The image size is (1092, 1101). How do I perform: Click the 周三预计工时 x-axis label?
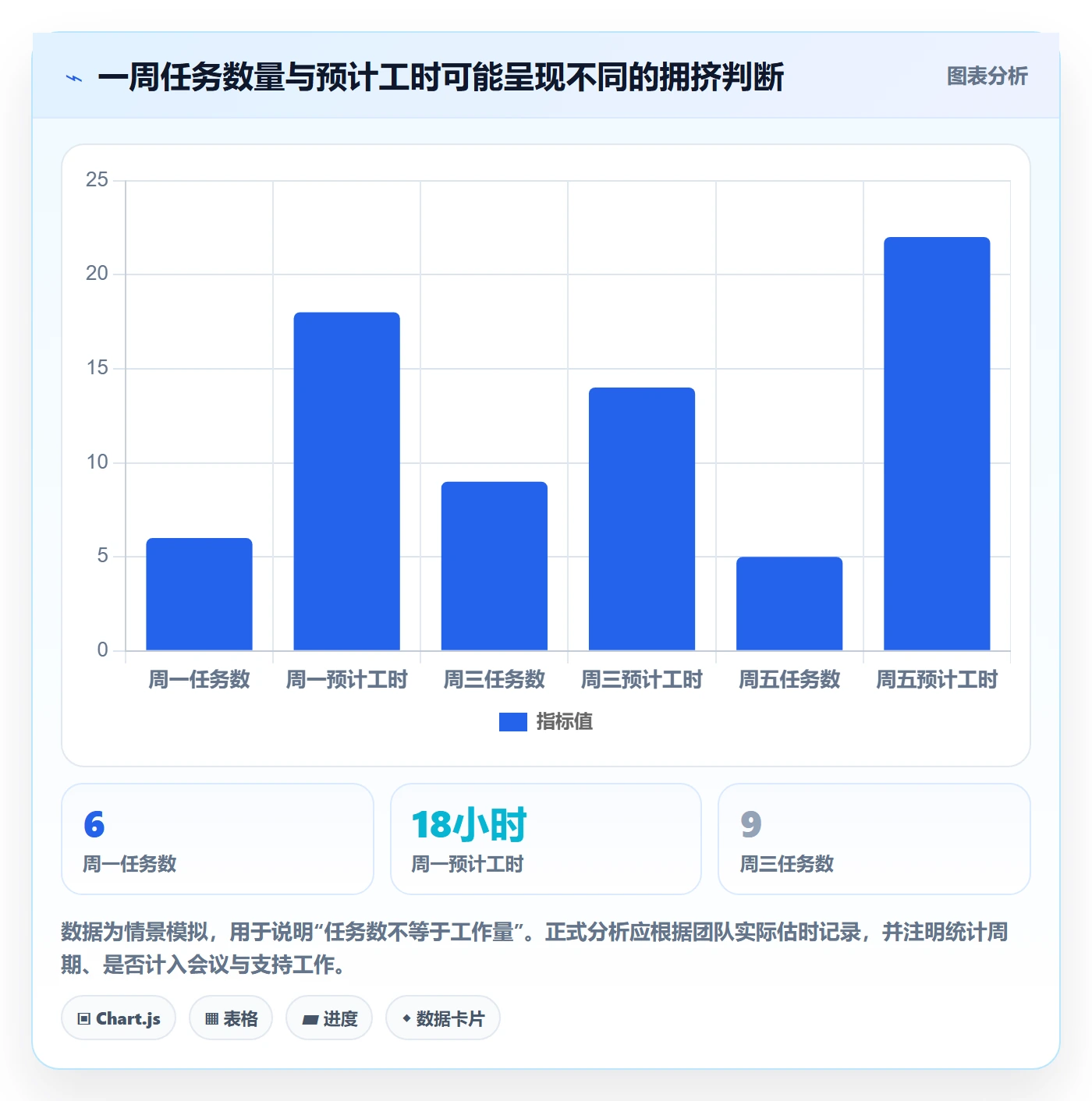[x=642, y=680]
